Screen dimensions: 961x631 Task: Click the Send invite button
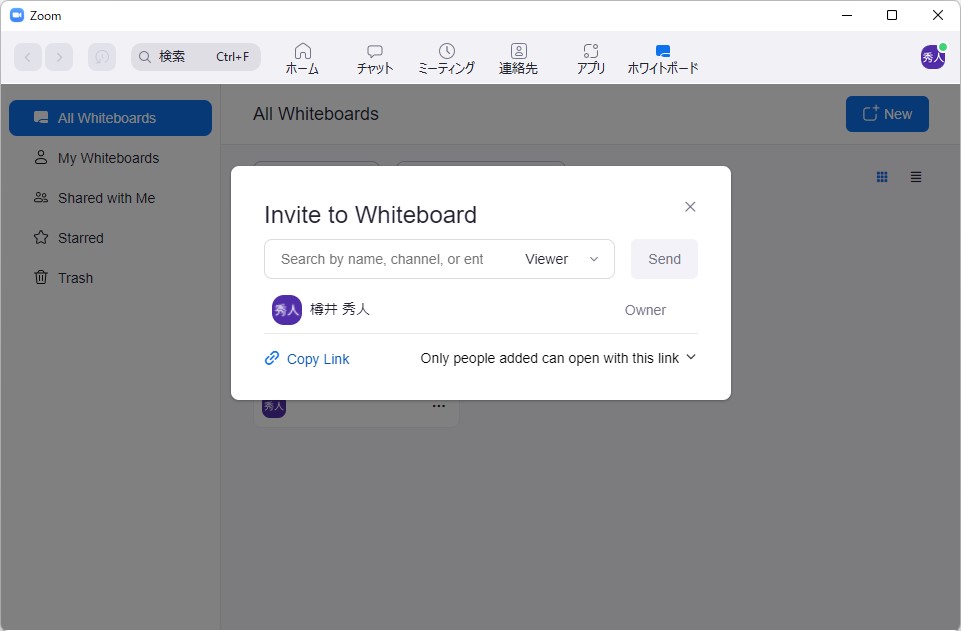[664, 259]
